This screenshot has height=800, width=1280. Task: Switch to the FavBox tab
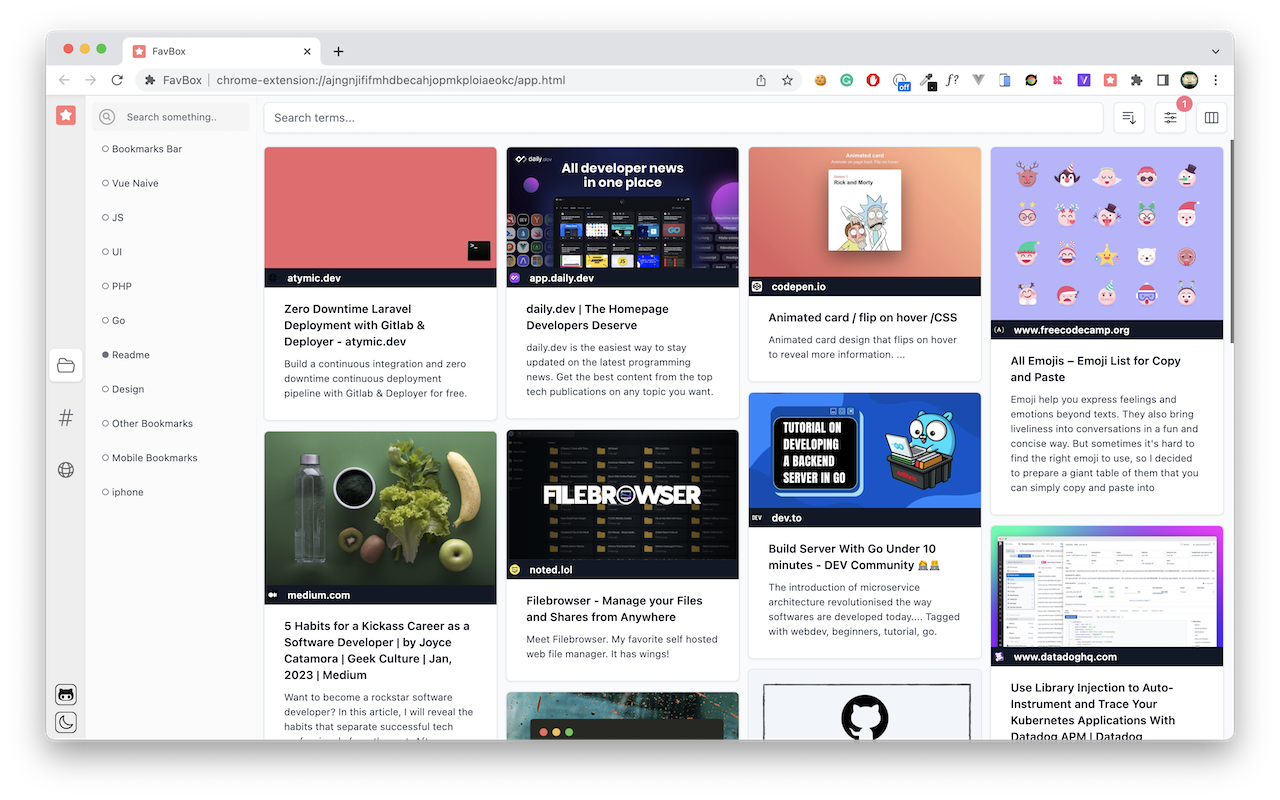[220, 51]
